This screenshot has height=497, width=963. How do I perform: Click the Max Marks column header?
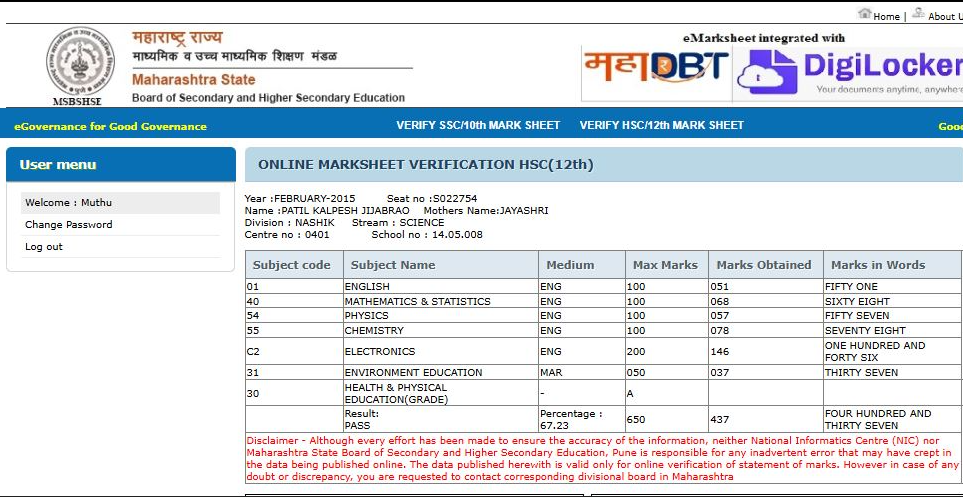(x=666, y=265)
